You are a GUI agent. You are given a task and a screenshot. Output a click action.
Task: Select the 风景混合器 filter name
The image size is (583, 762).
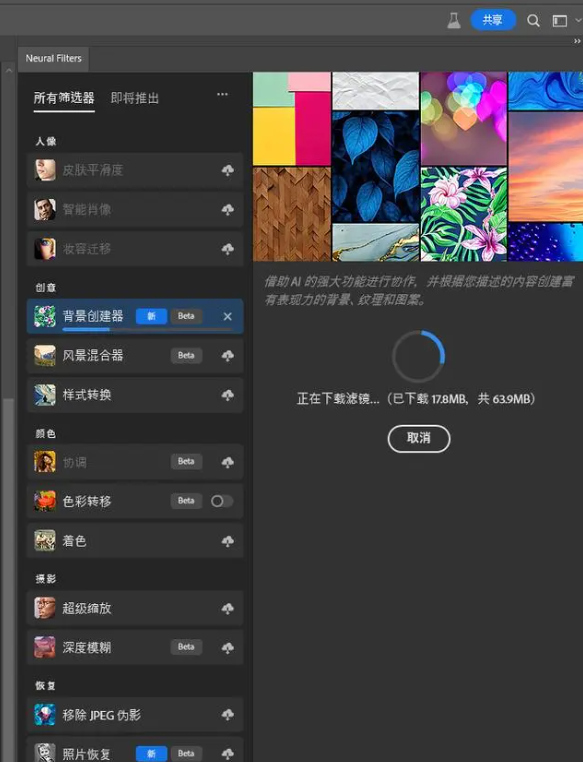coord(93,356)
